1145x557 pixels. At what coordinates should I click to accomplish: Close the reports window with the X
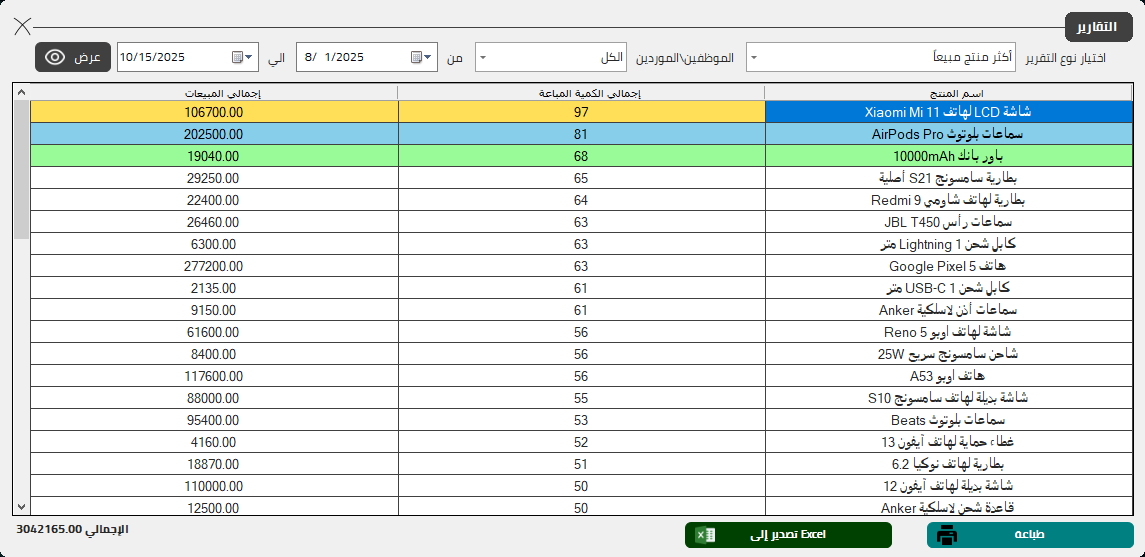pyautogui.click(x=22, y=27)
